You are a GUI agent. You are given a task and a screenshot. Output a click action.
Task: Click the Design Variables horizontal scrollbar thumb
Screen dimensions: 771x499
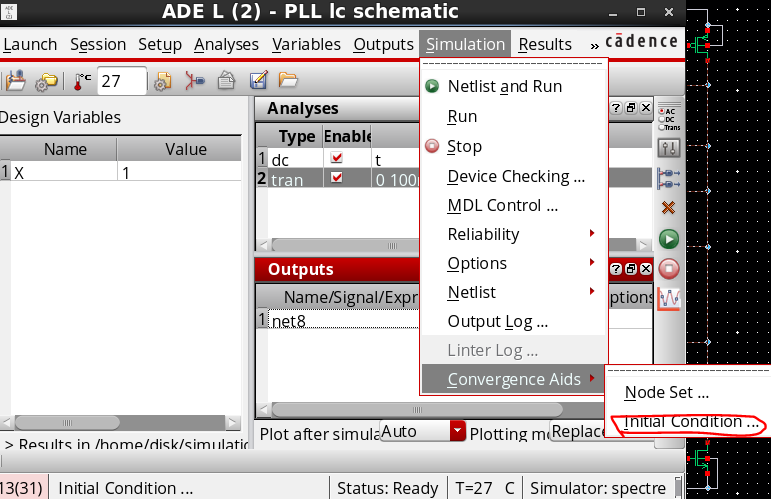click(67, 422)
